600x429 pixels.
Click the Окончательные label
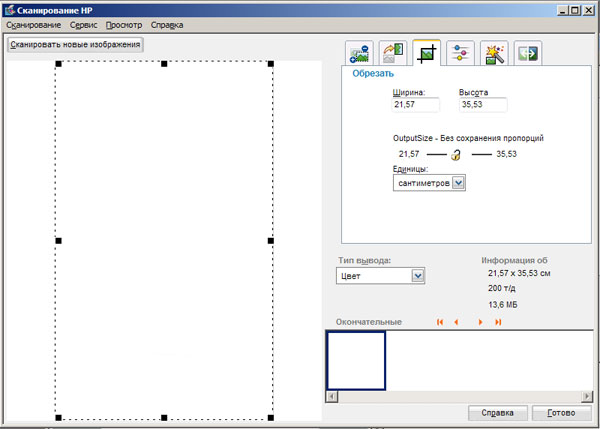(369, 322)
